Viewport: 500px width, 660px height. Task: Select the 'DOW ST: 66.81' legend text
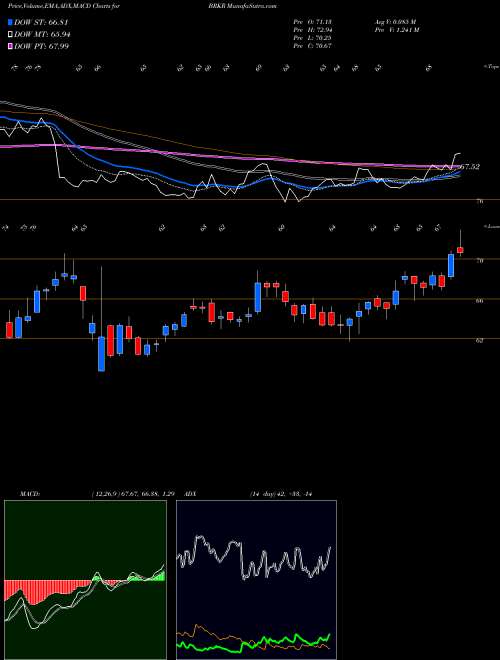[41, 23]
